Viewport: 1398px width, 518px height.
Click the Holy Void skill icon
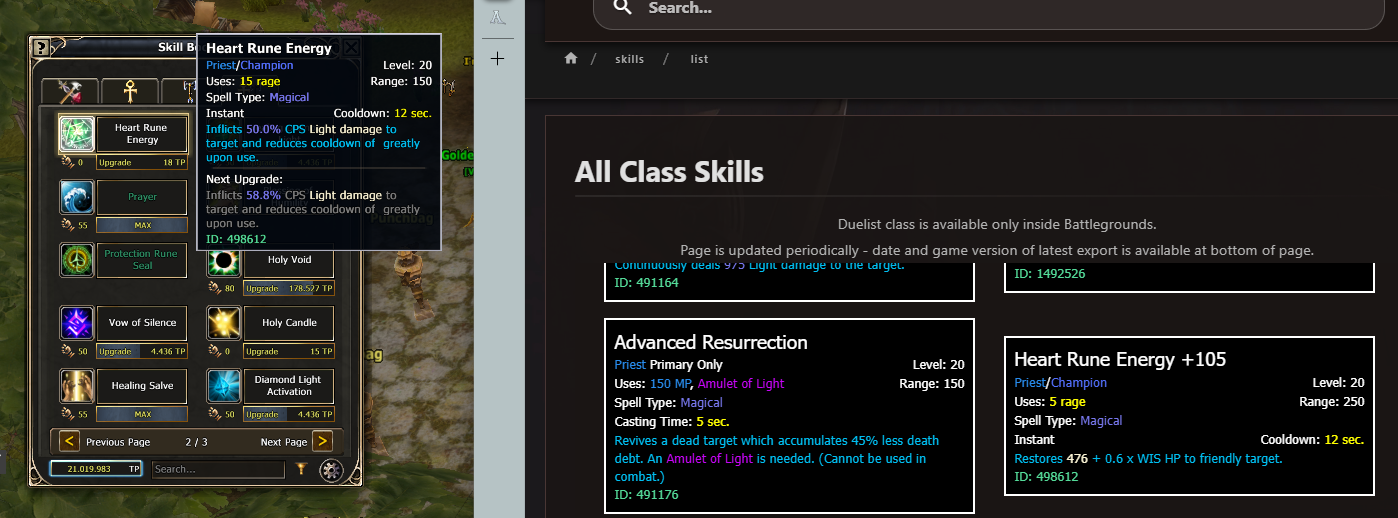(x=224, y=260)
